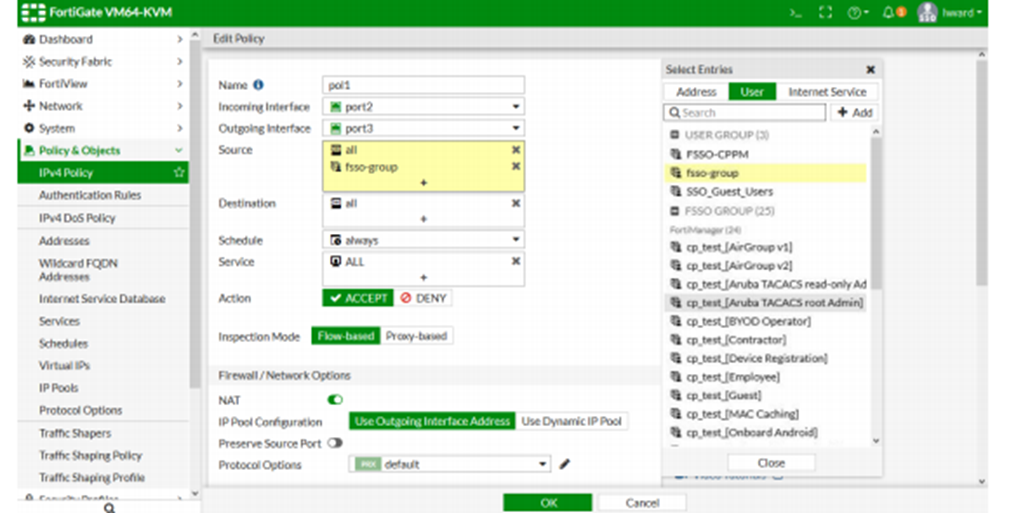Open Authentication Rules page

[90, 195]
